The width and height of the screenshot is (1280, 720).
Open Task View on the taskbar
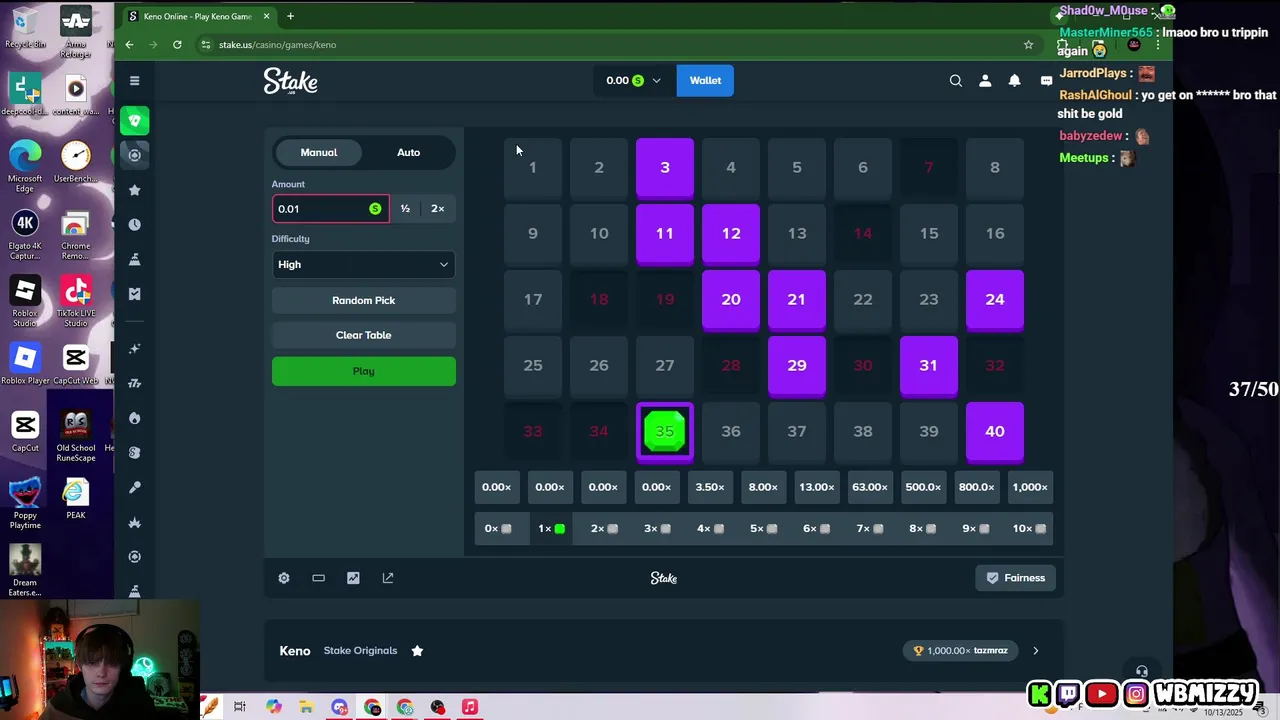tap(240, 707)
